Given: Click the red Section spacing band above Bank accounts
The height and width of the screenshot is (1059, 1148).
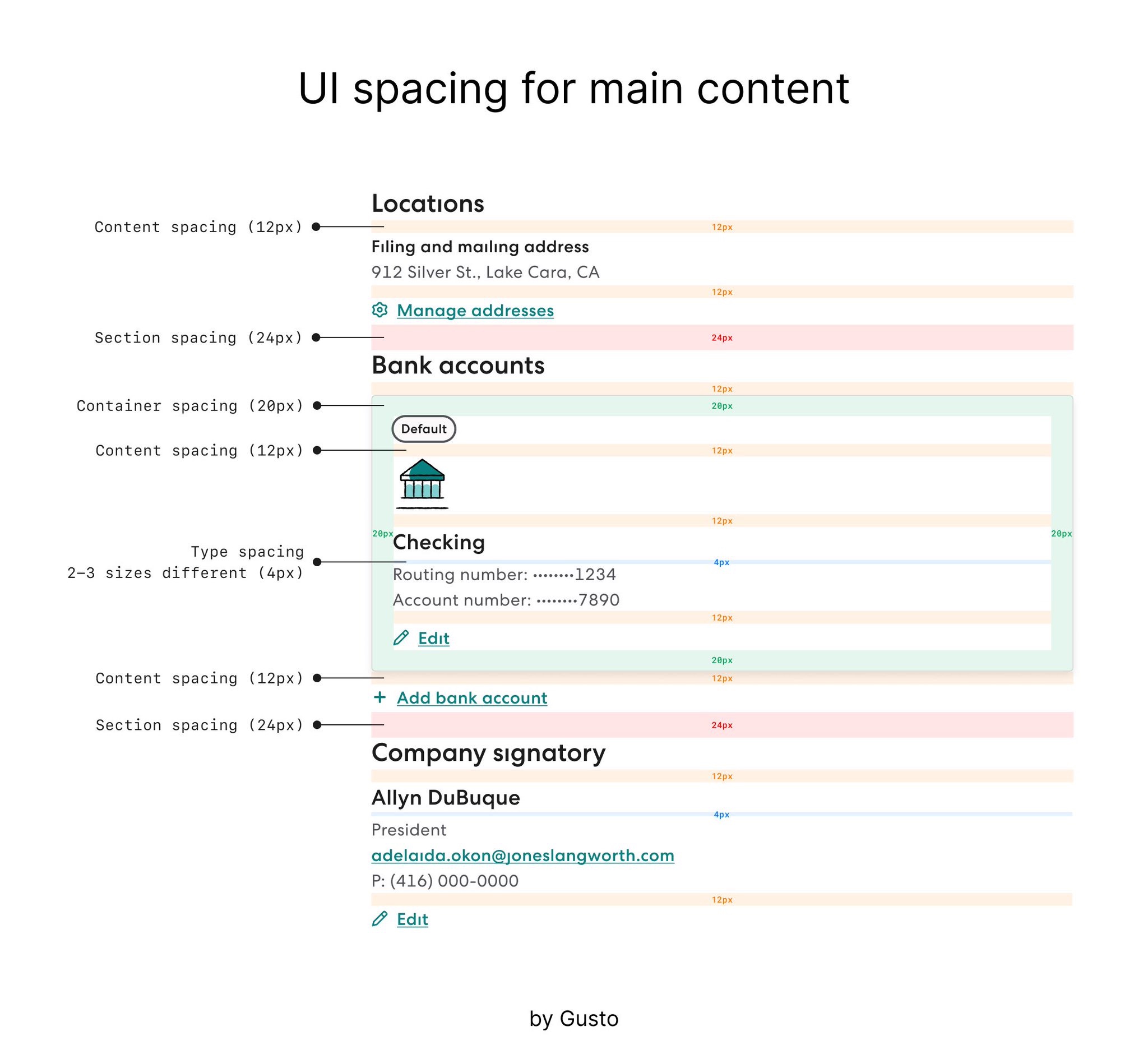Looking at the screenshot, I should point(723,337).
